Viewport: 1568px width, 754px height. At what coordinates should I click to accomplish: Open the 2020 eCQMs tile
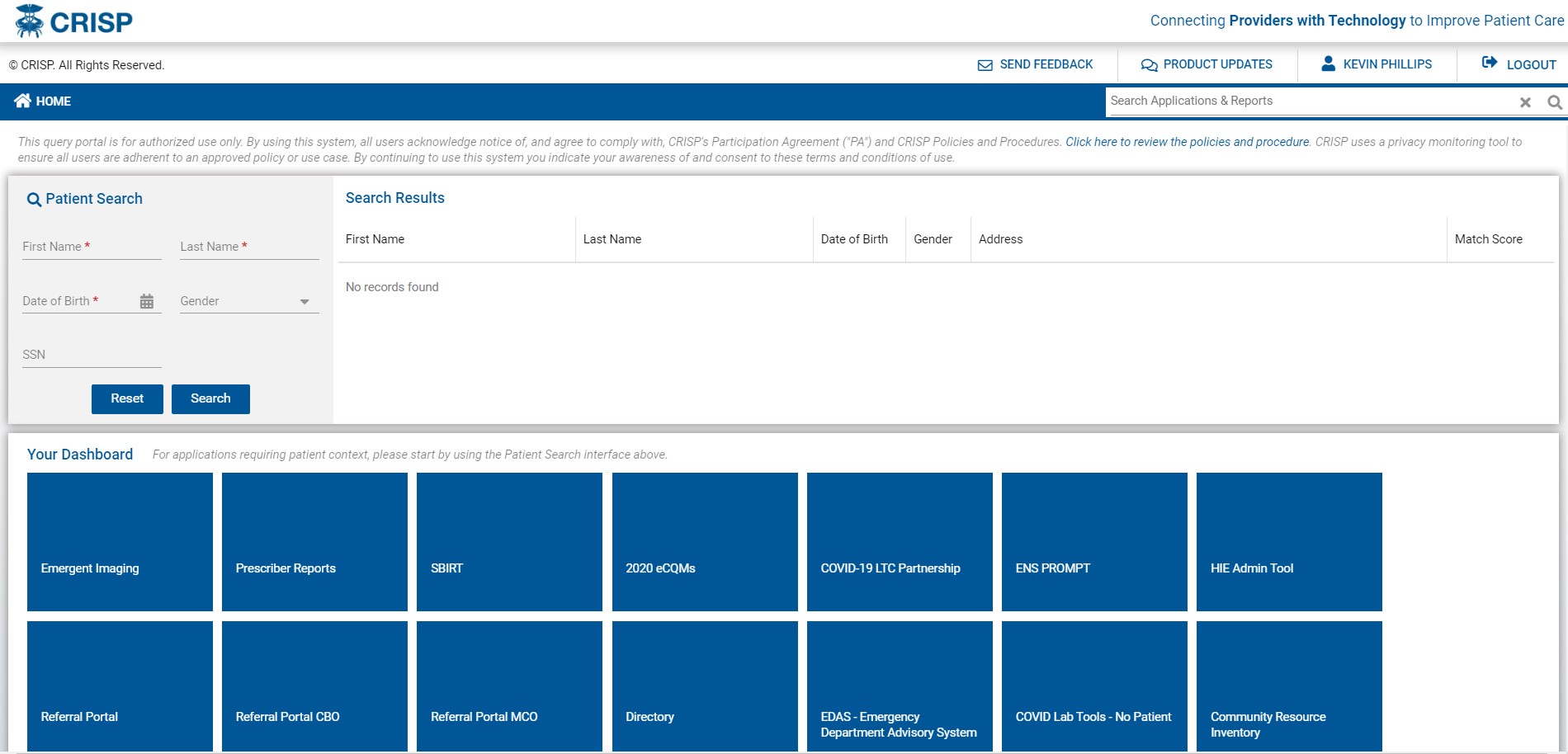[x=705, y=542]
